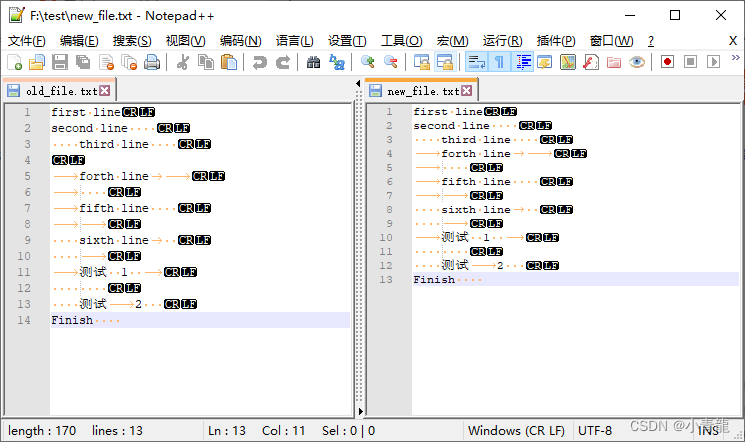Open the 编辑(E) menu

[79, 41]
